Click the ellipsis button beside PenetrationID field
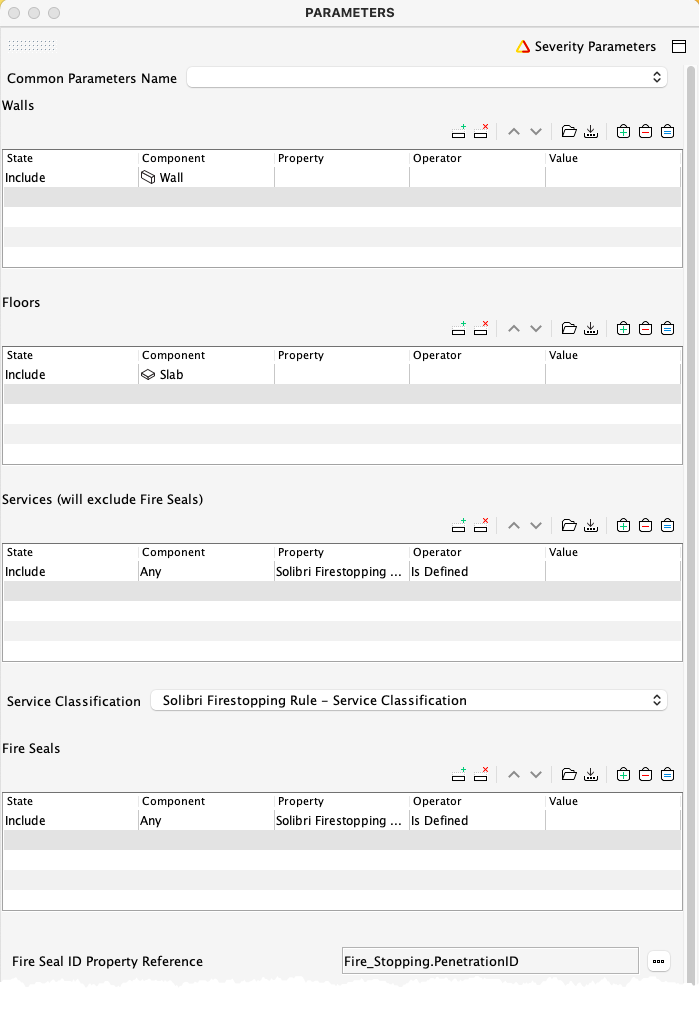The width and height of the screenshot is (699, 1012). tap(658, 961)
